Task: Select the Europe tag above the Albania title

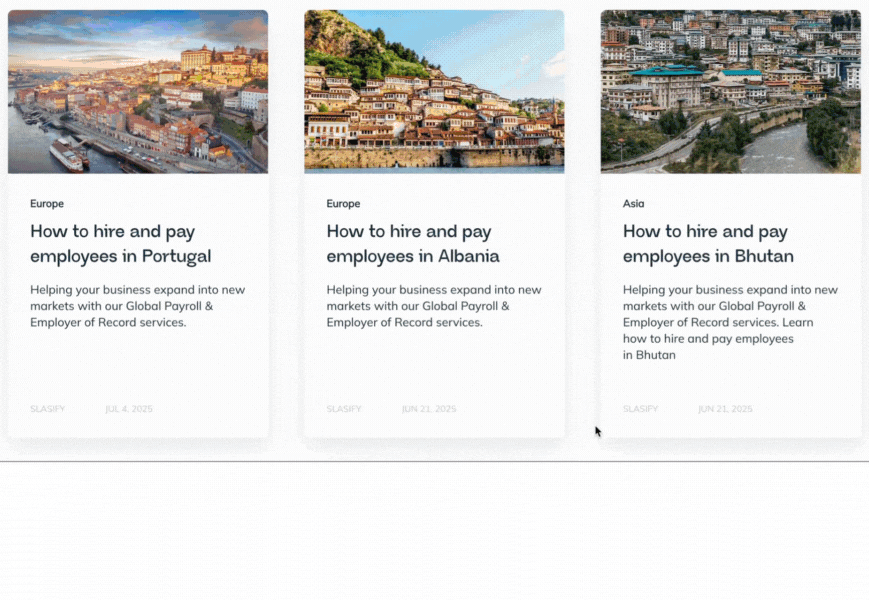Action: point(343,204)
